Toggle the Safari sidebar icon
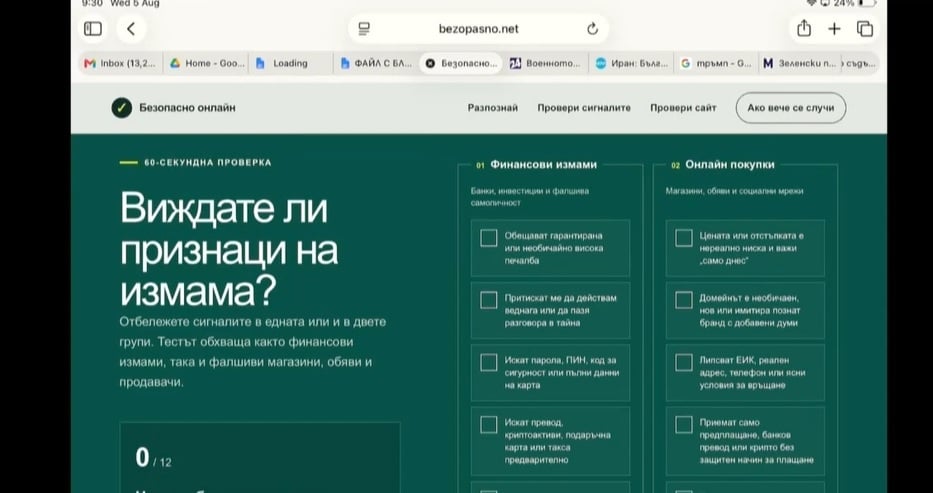Image resolution: width=933 pixels, height=493 pixels. click(x=93, y=29)
